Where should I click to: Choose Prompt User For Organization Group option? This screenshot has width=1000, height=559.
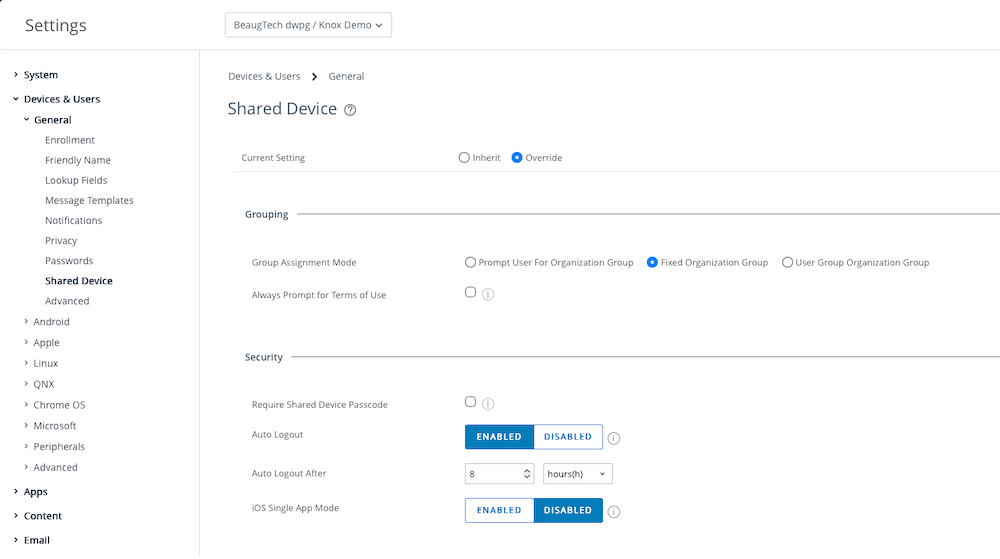tap(471, 263)
